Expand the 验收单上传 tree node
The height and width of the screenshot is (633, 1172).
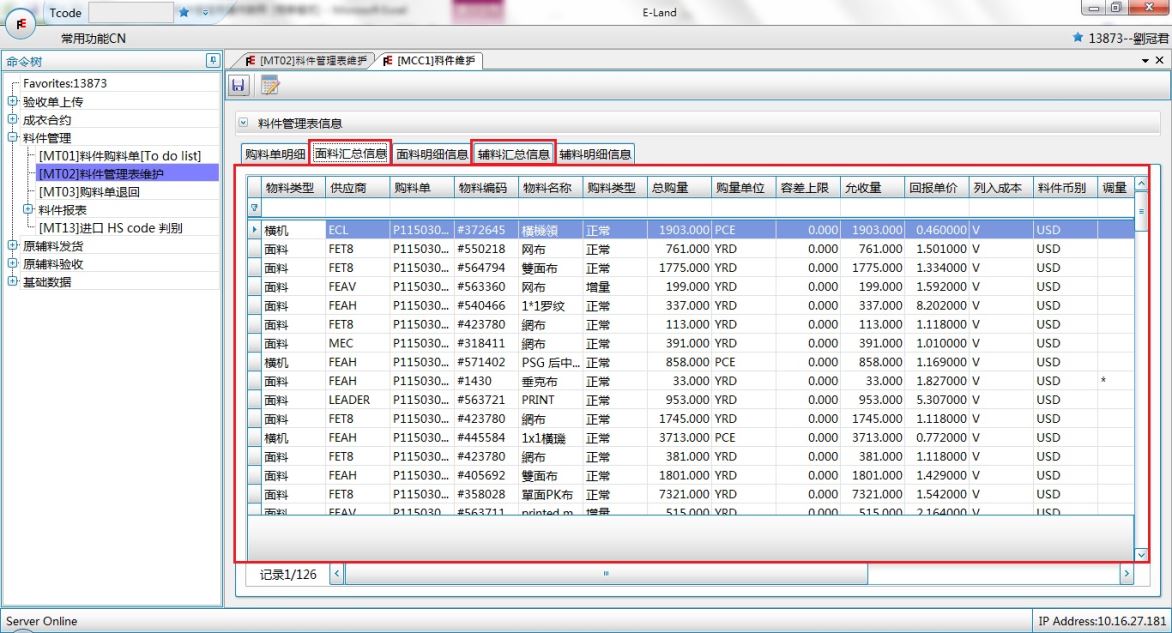[12, 102]
